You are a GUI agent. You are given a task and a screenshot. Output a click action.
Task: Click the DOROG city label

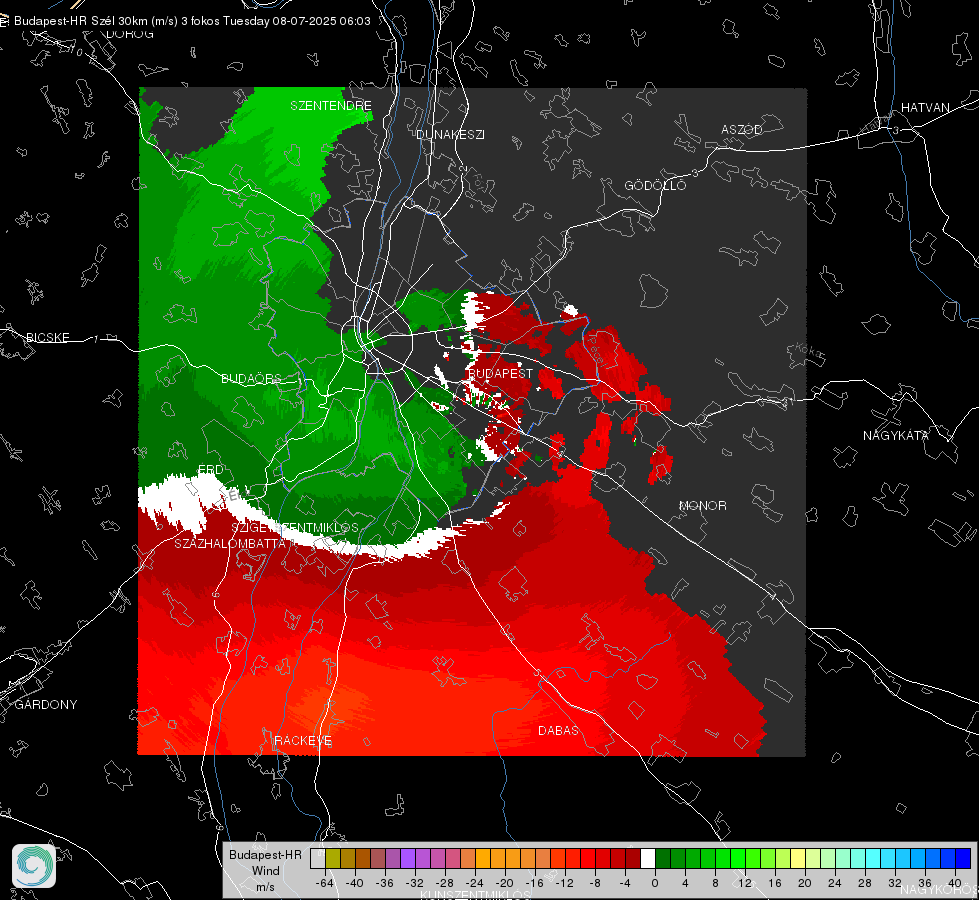130,34
